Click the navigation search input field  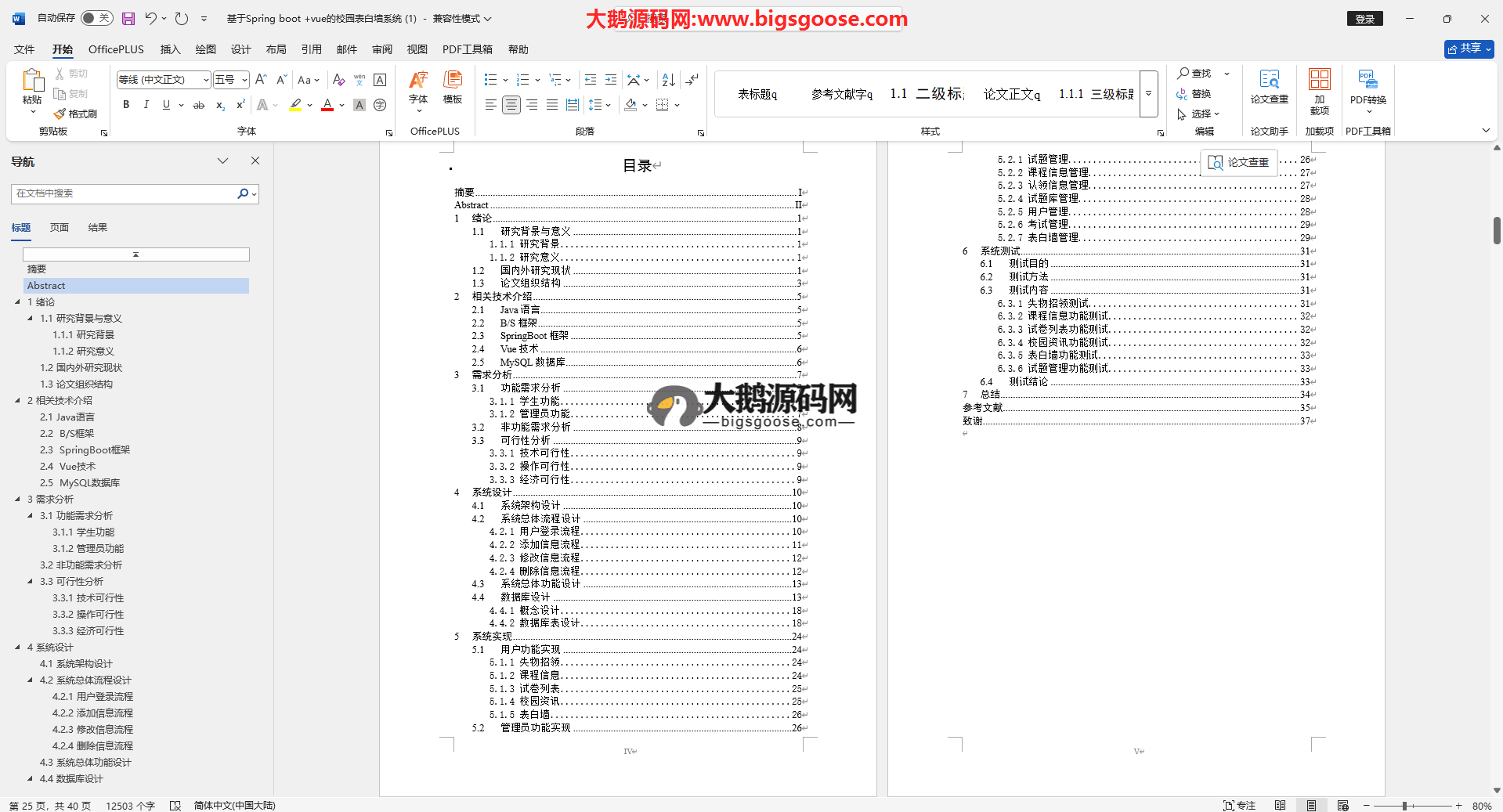[125, 193]
